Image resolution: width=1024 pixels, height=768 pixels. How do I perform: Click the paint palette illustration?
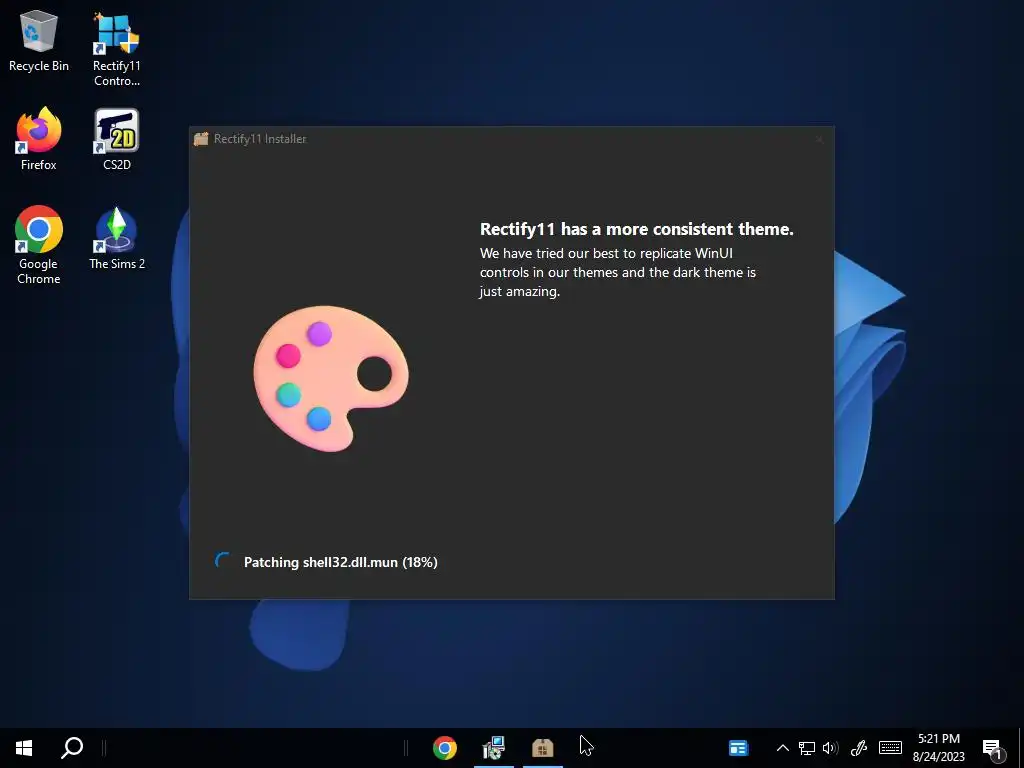(330, 378)
